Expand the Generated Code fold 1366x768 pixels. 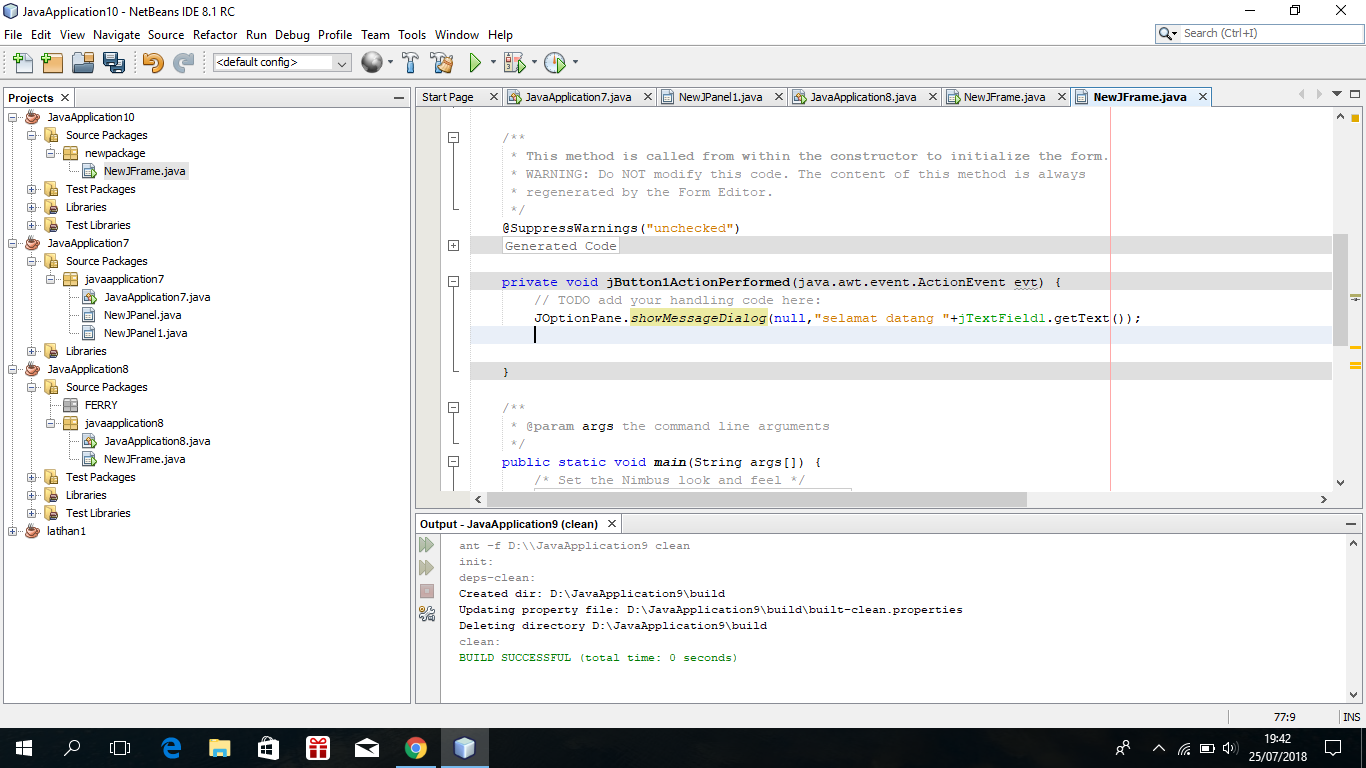453,245
